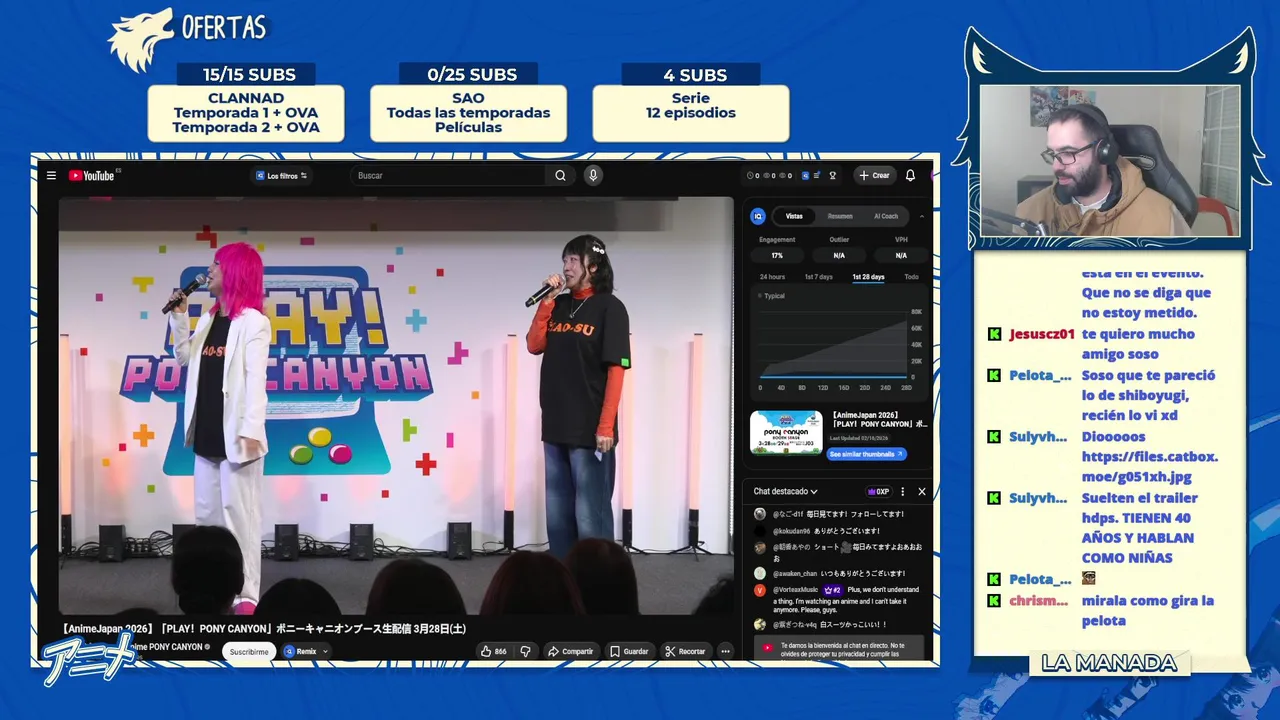
Task: Click the files.catbox.moe link in stream chat
Action: (1150, 467)
